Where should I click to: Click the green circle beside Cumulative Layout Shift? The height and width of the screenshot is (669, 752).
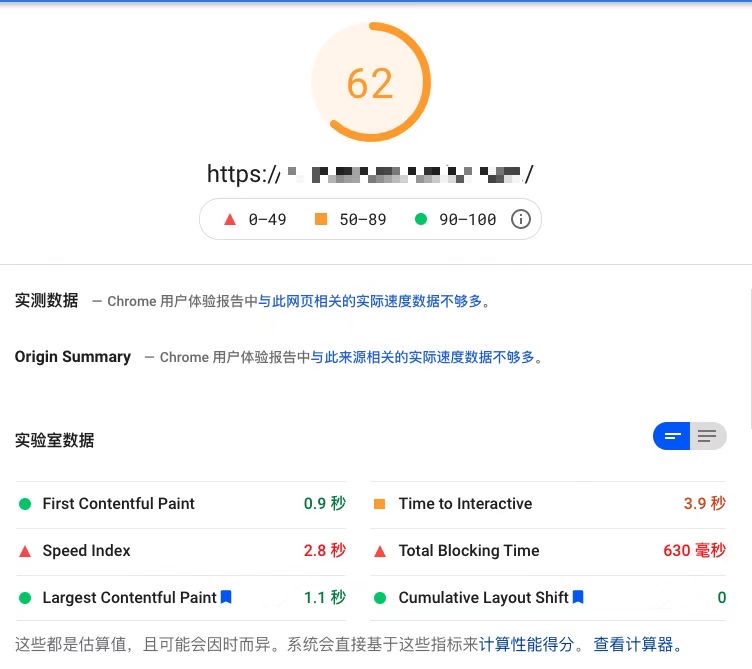coord(379,598)
